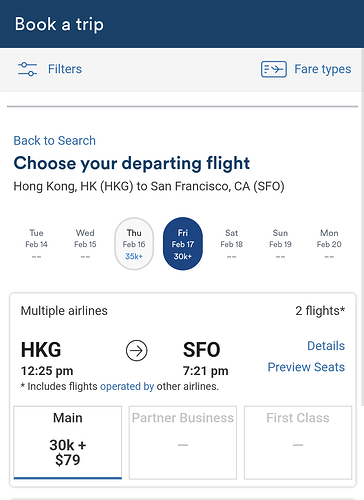The width and height of the screenshot is (364, 500).
Task: Go Back to Search
Action: (55, 141)
